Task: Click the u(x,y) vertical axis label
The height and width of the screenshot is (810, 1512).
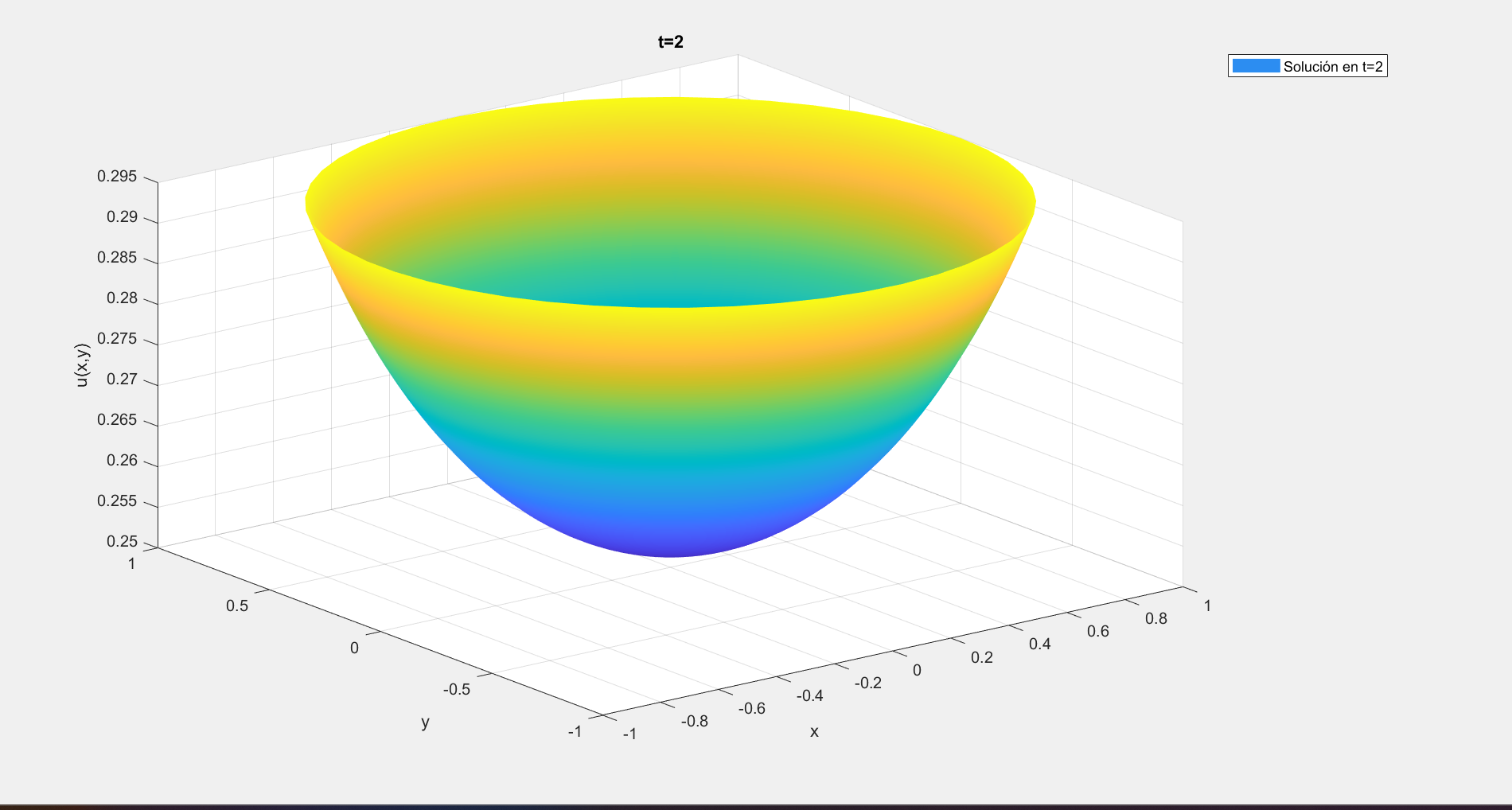Action: (x=81, y=365)
